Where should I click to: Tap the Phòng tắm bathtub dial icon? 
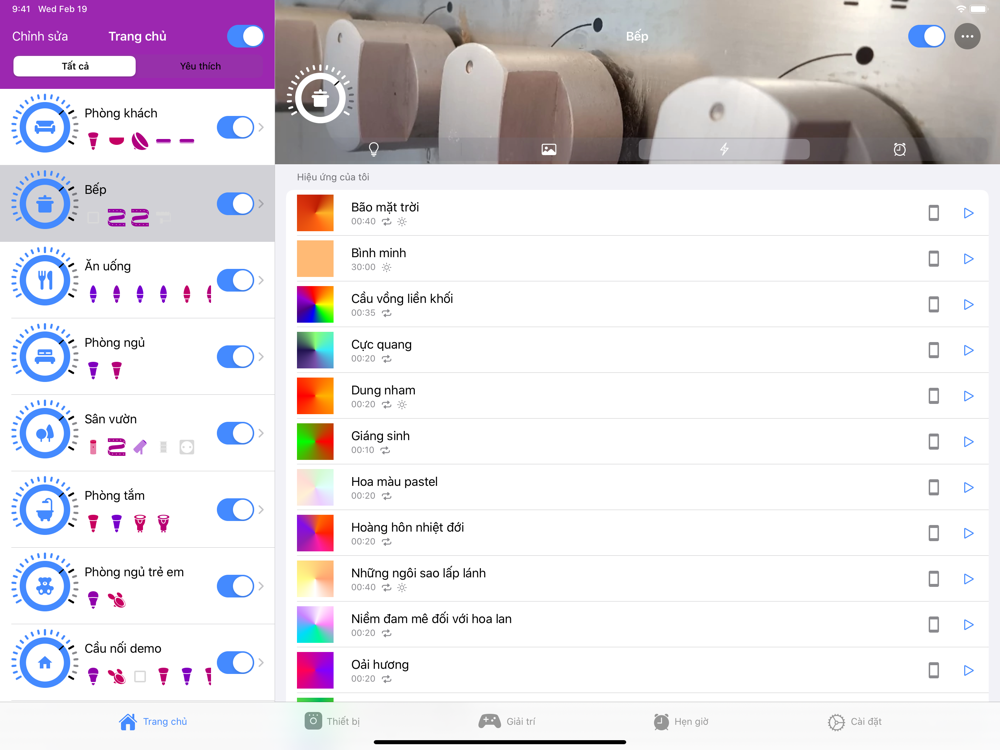pos(44,510)
